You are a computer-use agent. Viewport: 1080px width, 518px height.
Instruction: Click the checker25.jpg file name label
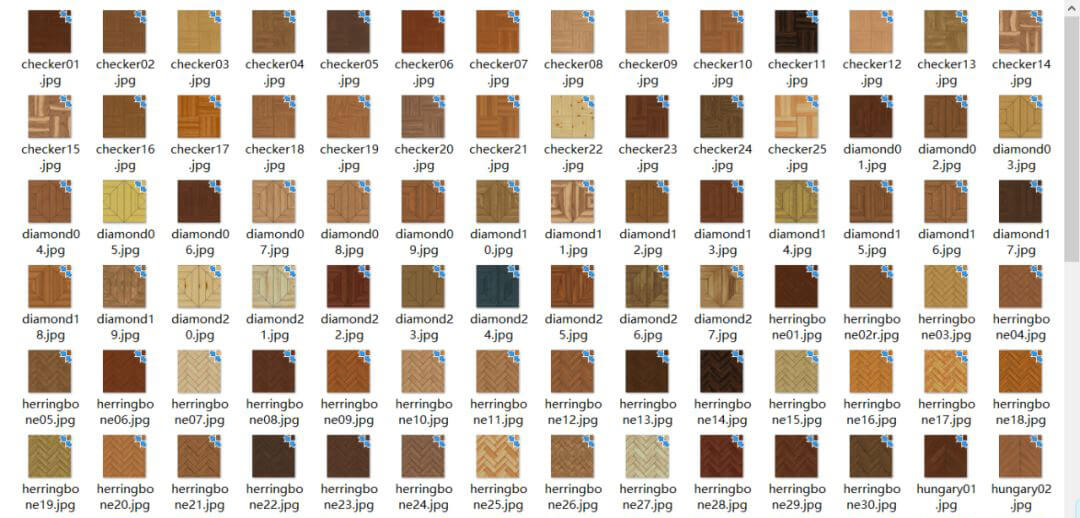pyautogui.click(x=796, y=157)
